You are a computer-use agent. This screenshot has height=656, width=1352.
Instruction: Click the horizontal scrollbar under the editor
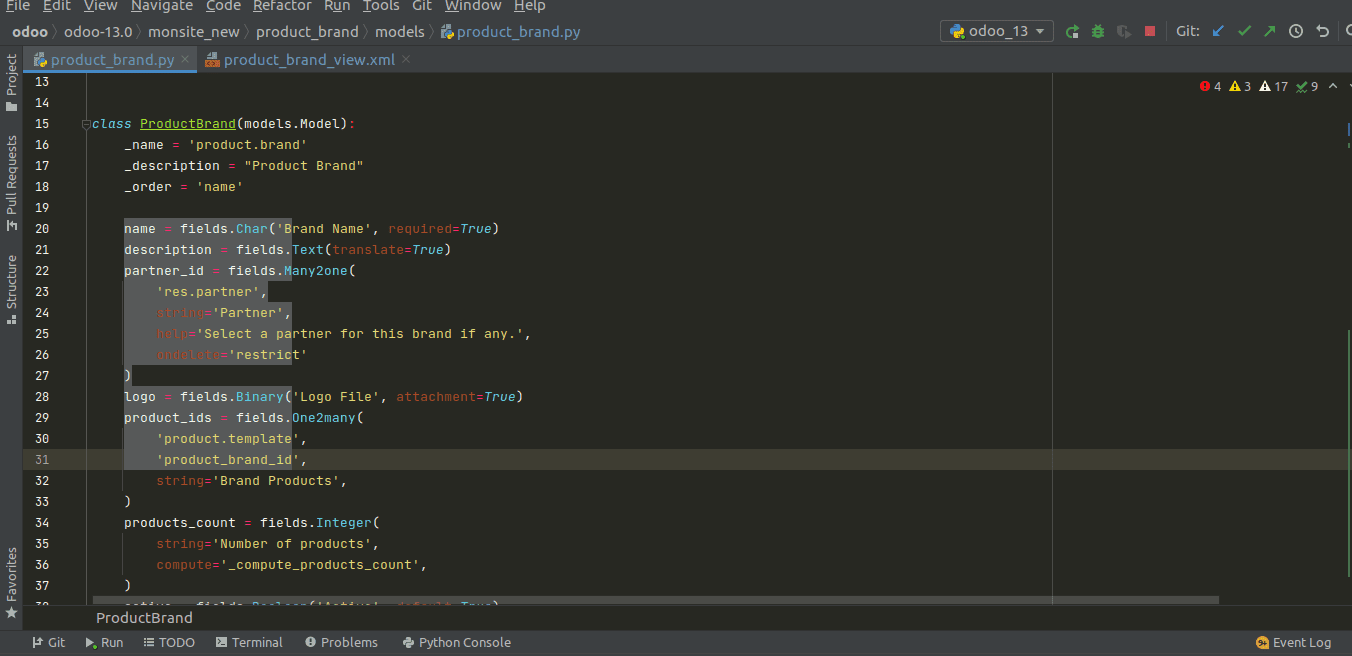656,600
